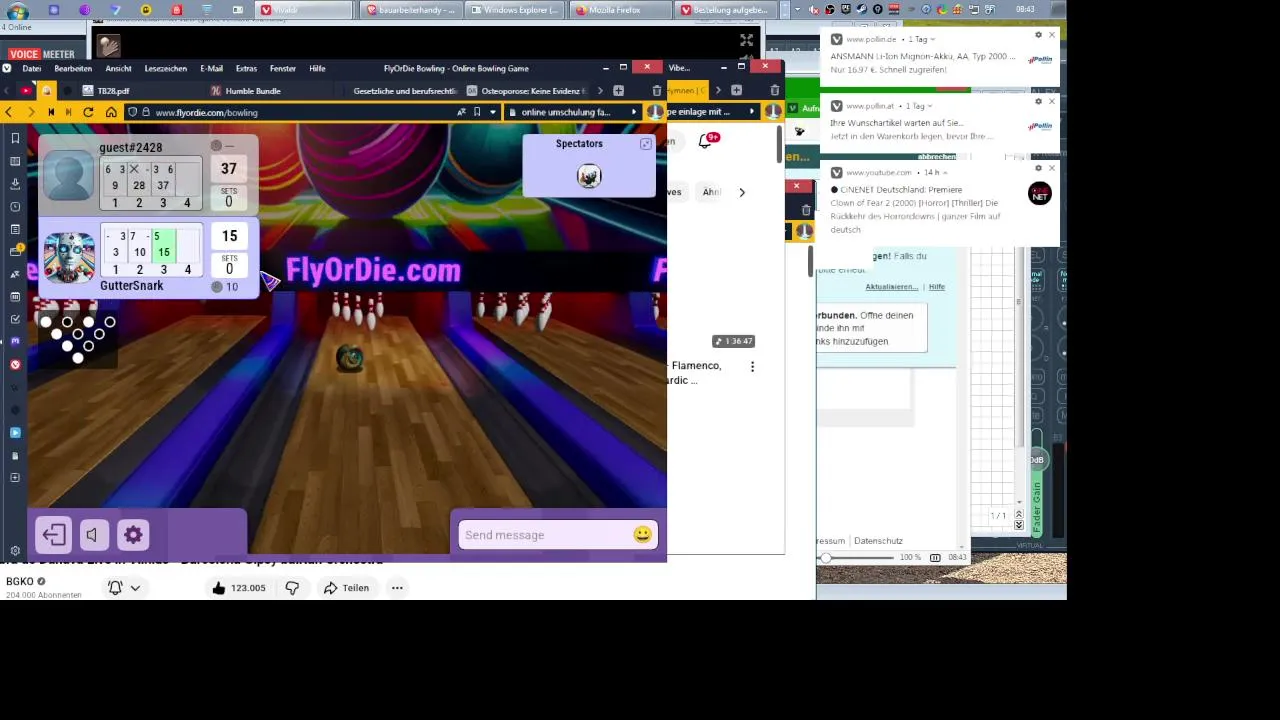Reload the flyordie.com page

[x=89, y=112]
